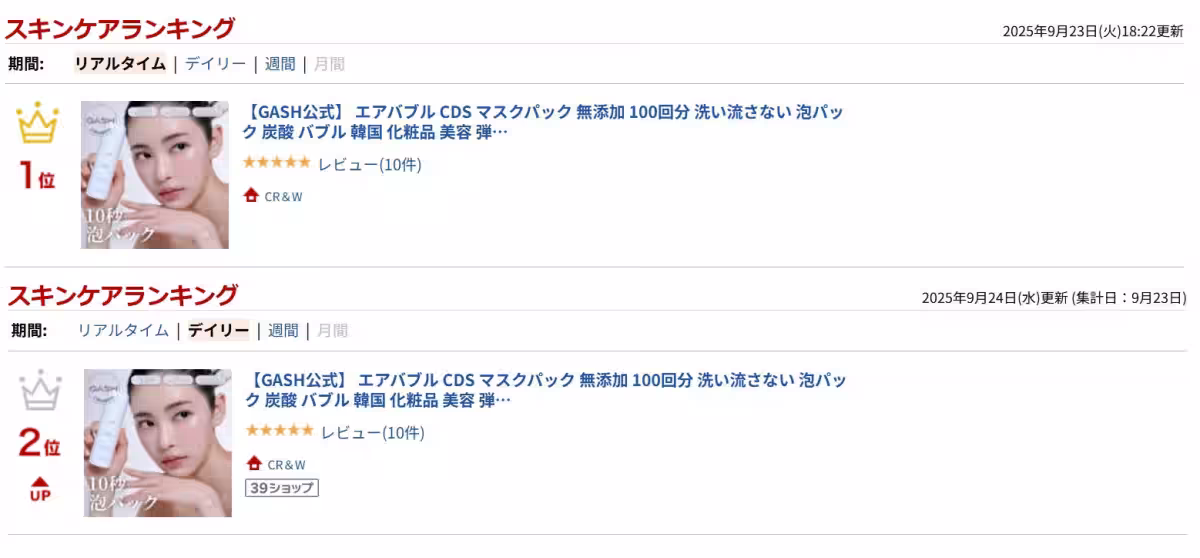Image resolution: width=1200 pixels, height=558 pixels.
Task: Click the CR&W shop house icon in first listing
Action: click(x=251, y=196)
